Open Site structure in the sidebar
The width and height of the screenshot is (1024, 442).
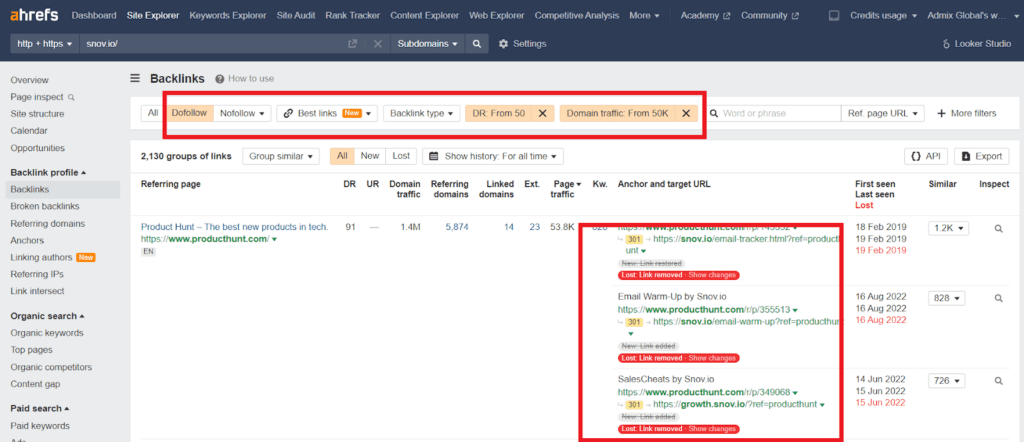coord(37,114)
